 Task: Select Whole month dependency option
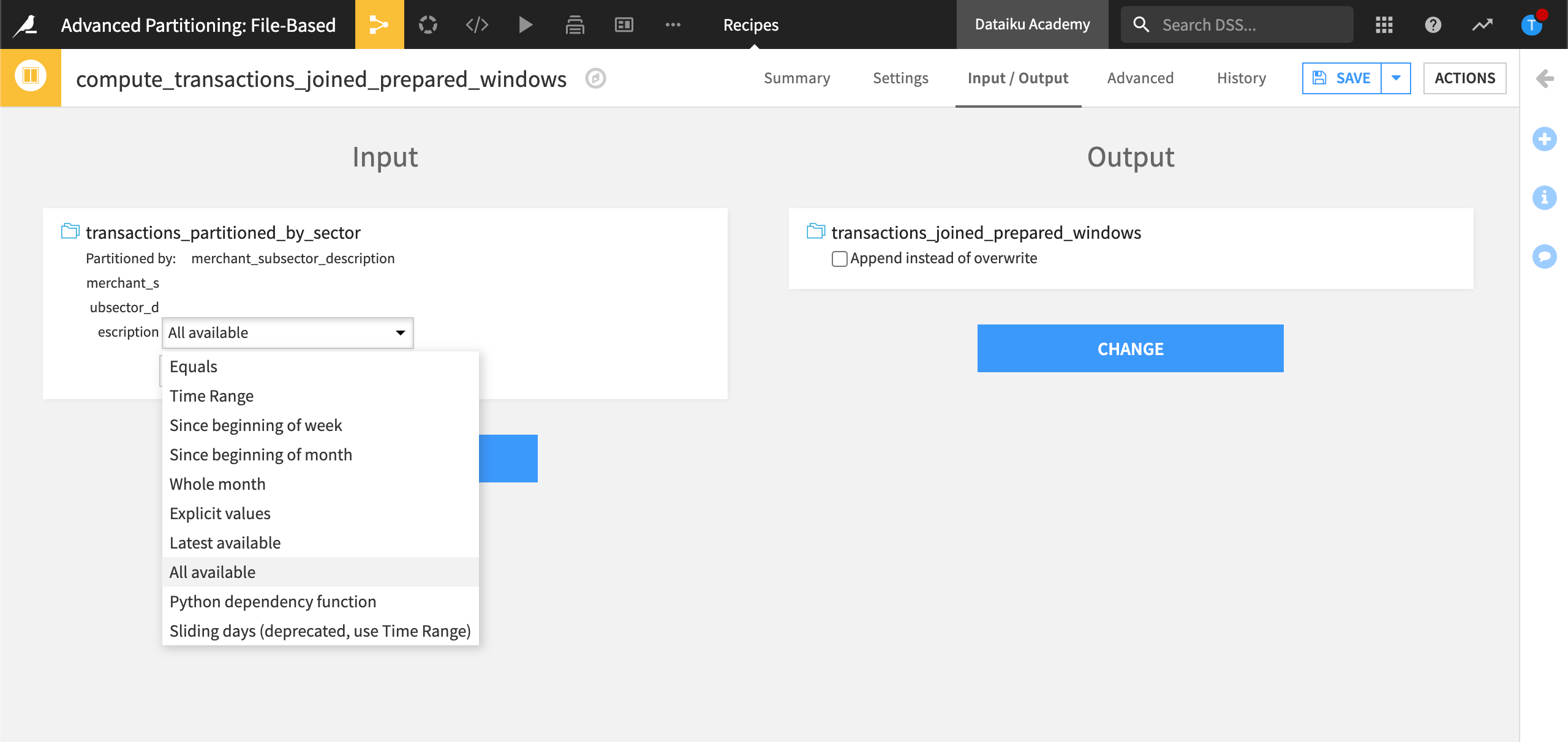[217, 484]
